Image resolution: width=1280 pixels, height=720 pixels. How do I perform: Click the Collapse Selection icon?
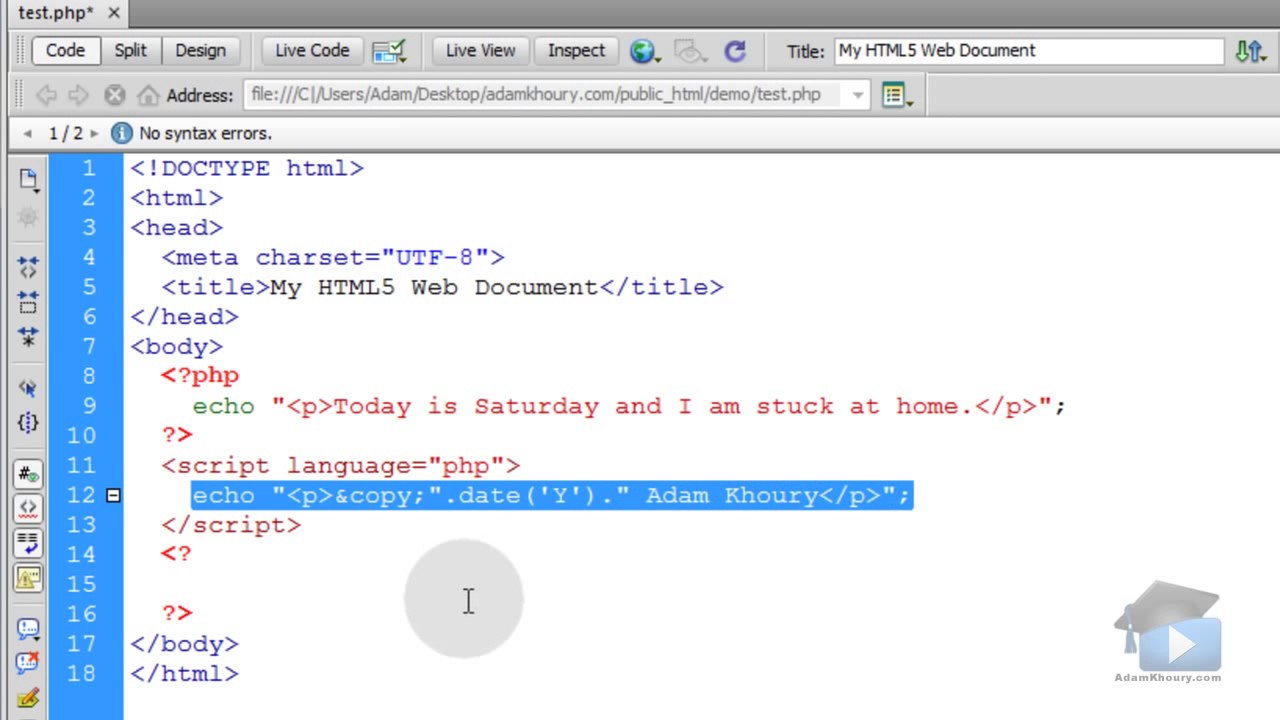click(28, 301)
